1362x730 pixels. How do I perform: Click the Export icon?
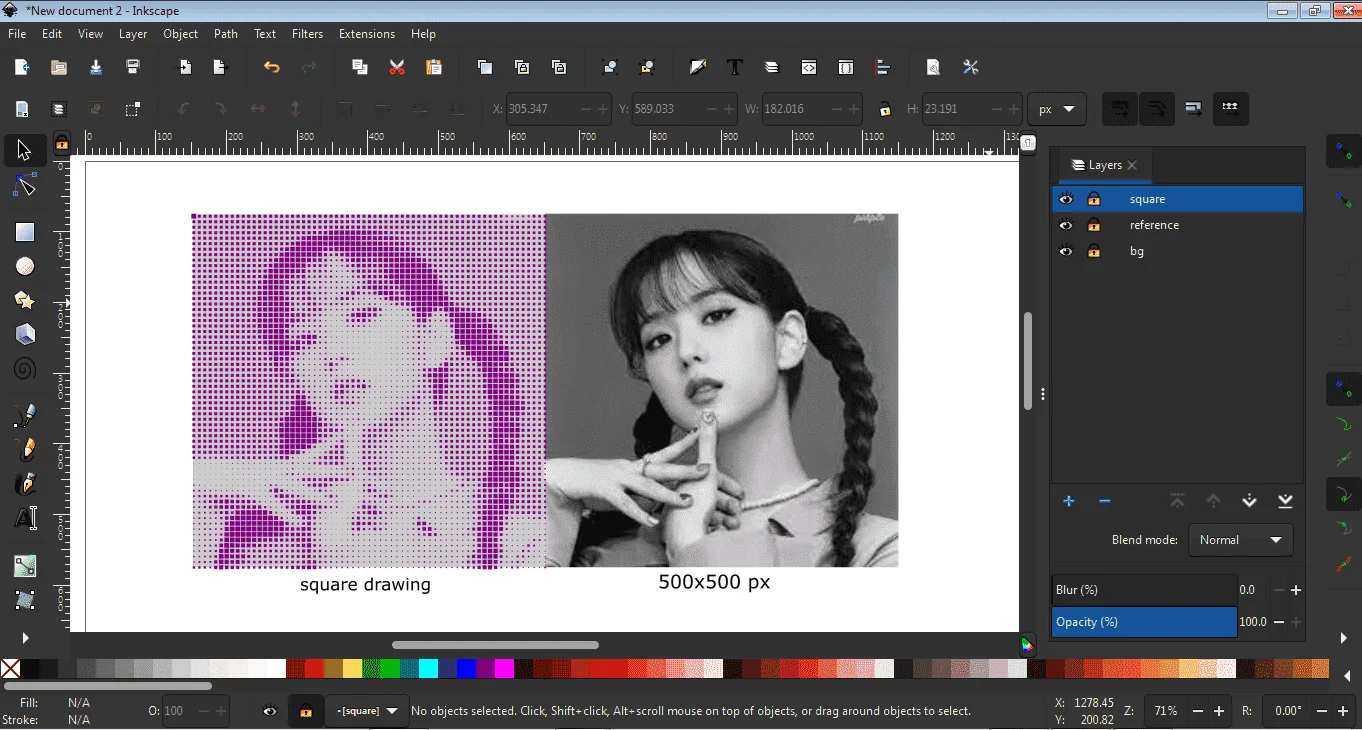pyautogui.click(x=221, y=67)
